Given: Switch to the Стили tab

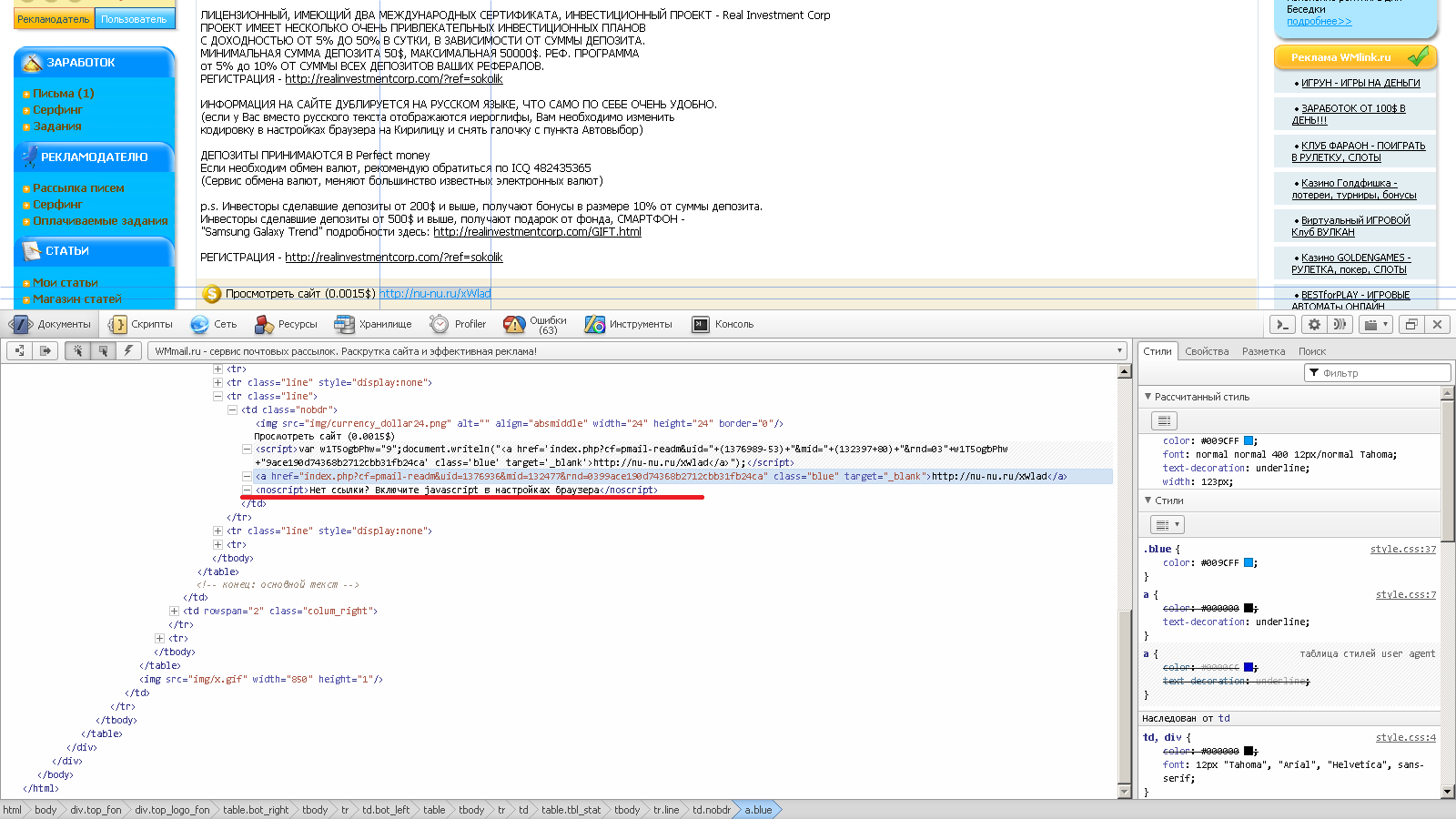Looking at the screenshot, I should click(x=1158, y=351).
